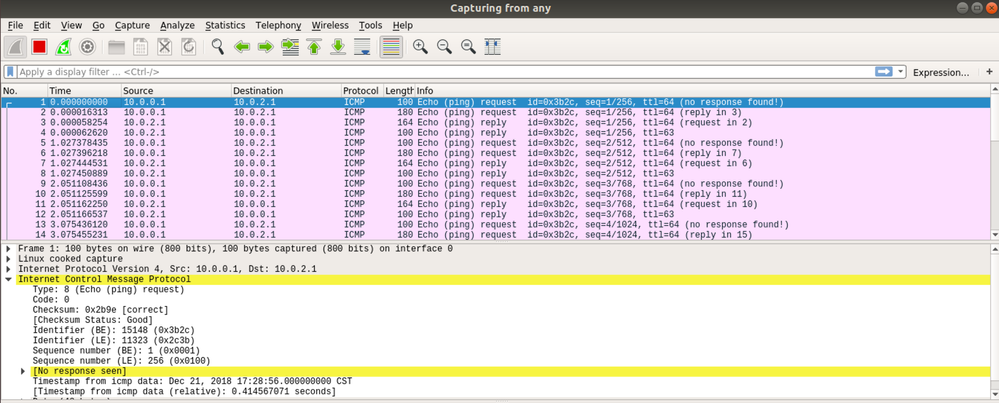Screen dimensions: 999x403
Task: Zoom out the main window text
Action: point(444,46)
